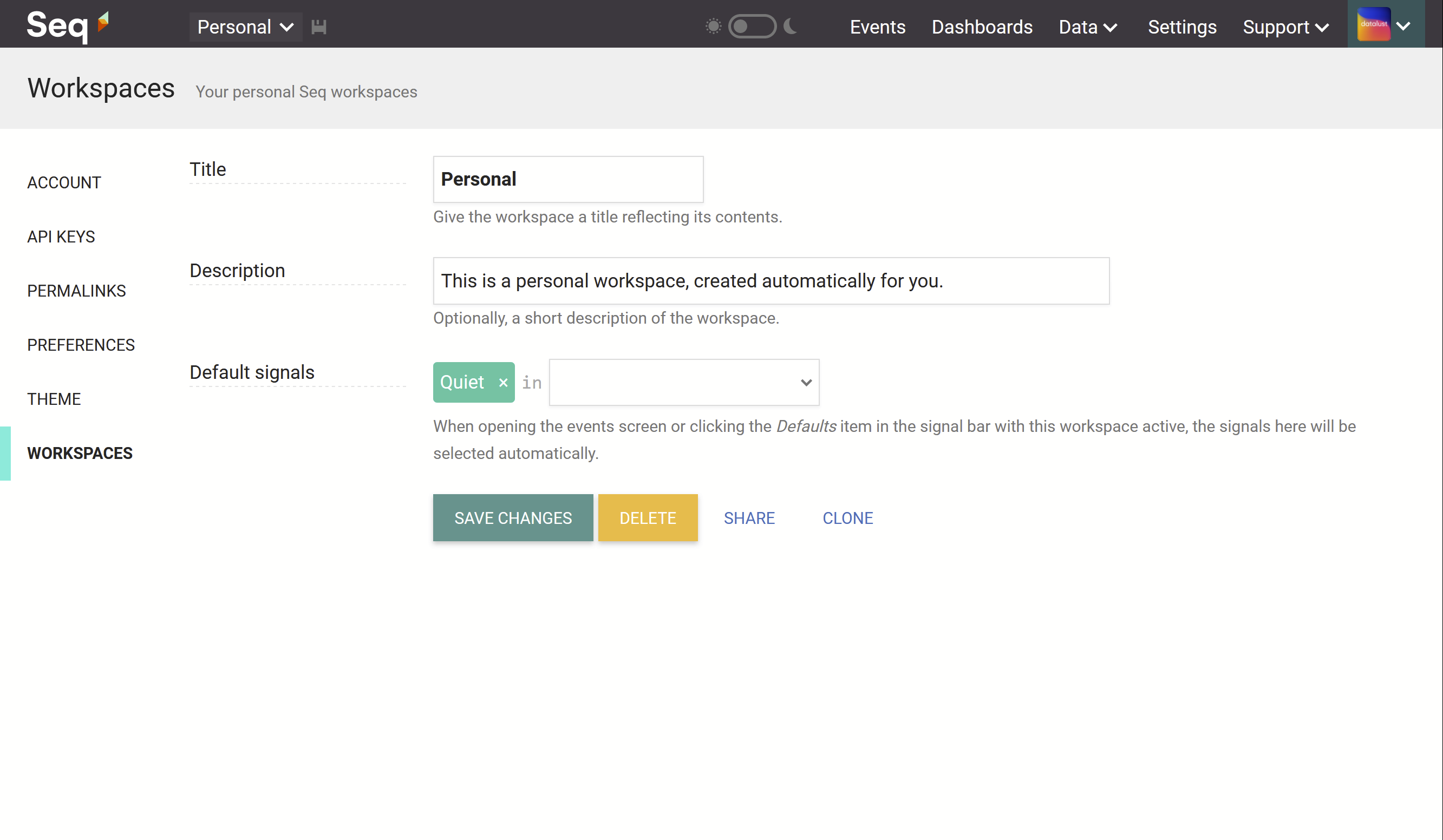Navigate to the Events page
1443x840 pixels.
(877, 27)
